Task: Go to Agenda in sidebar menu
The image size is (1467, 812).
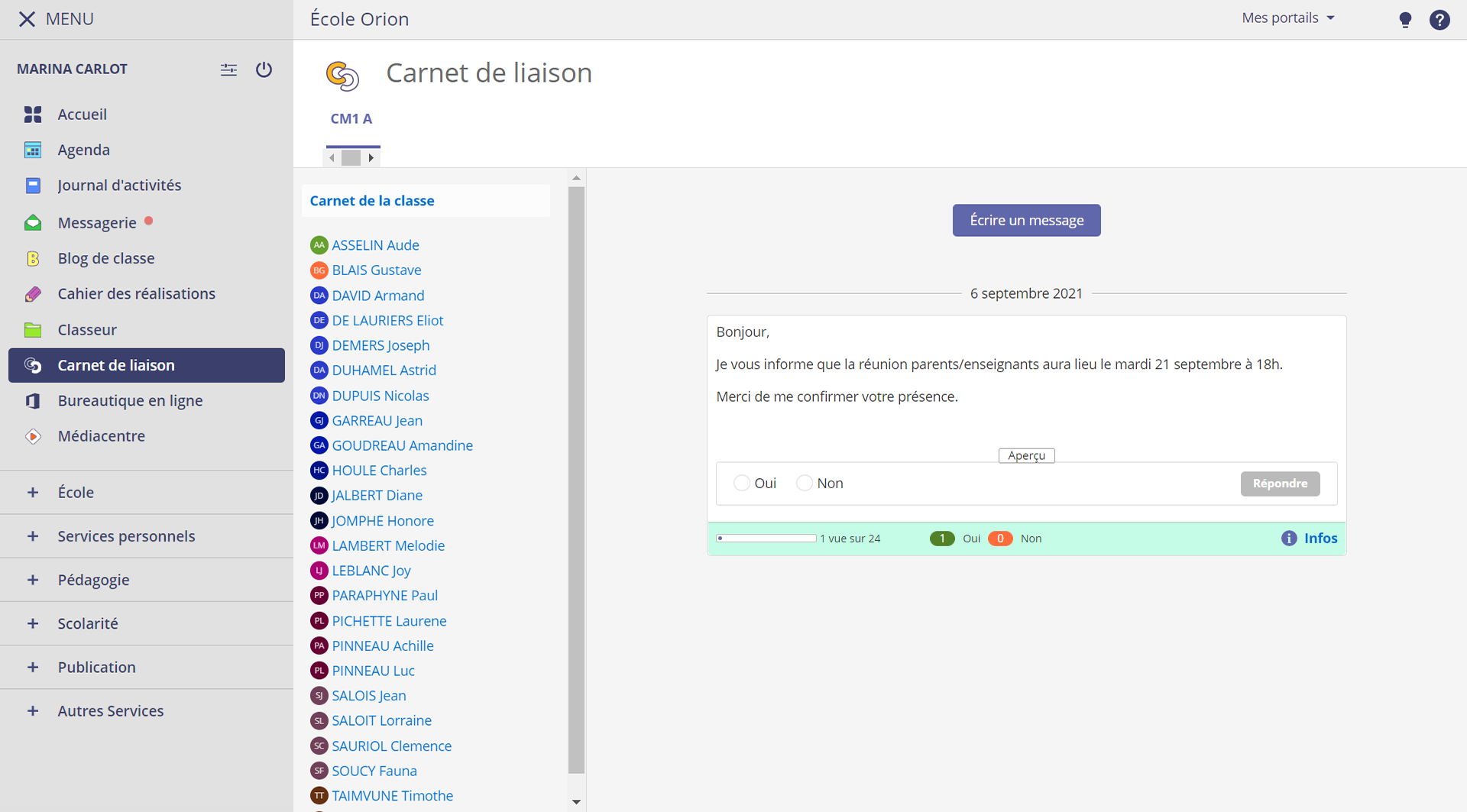Action: pyautogui.click(x=83, y=150)
